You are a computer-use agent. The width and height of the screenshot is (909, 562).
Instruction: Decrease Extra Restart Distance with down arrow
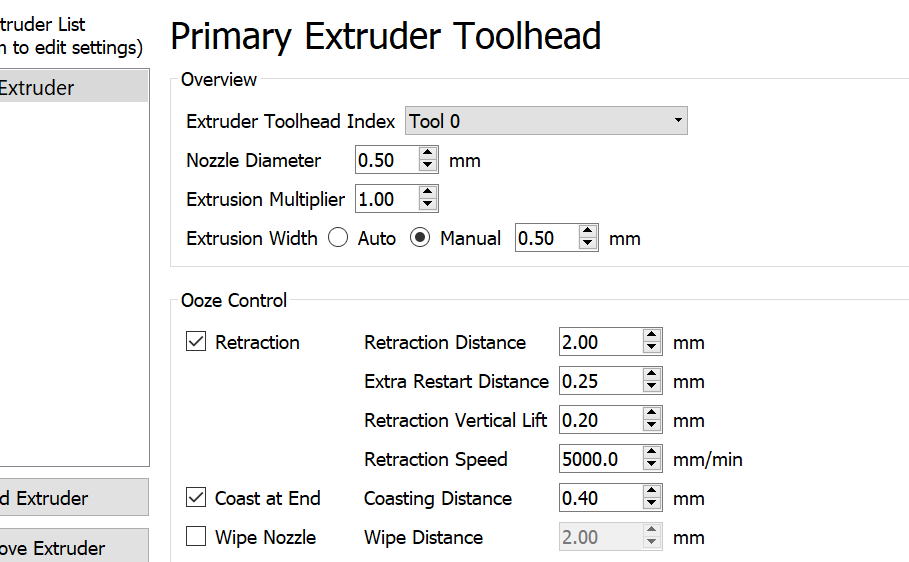(x=652, y=387)
